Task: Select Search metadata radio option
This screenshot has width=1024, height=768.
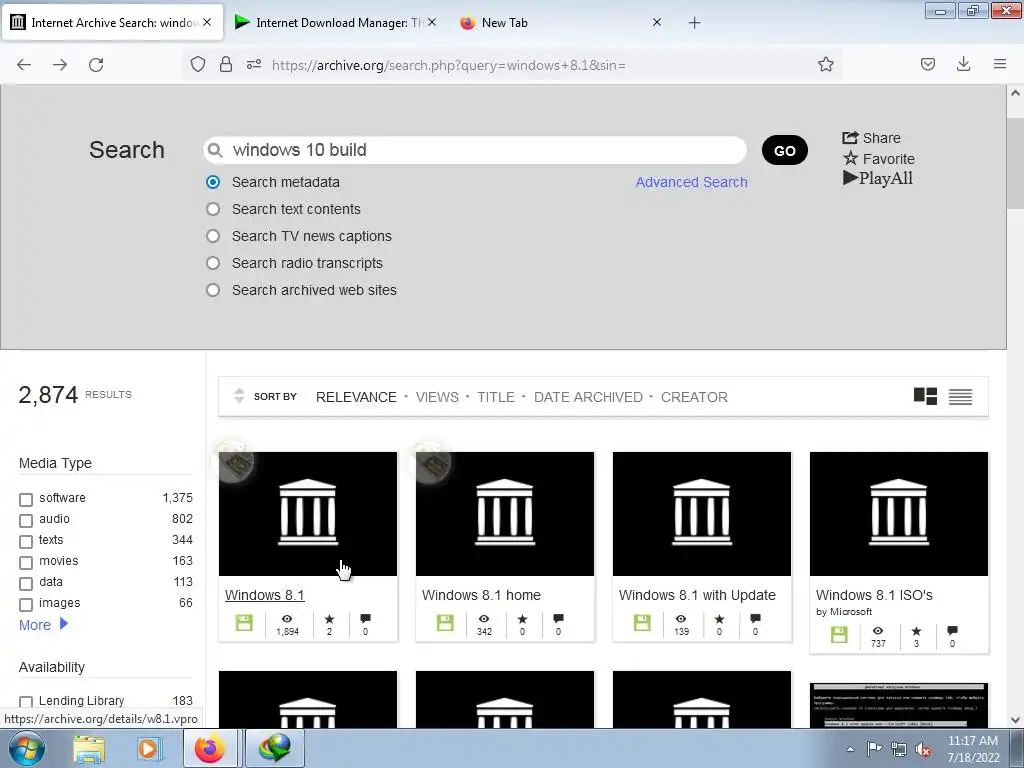Action: [x=213, y=182]
